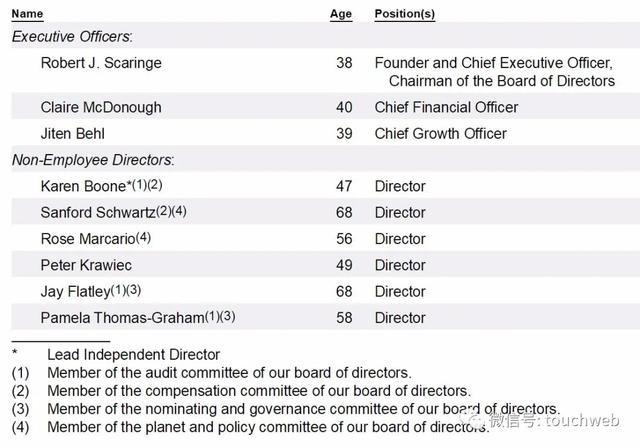
Task: Select the Non-Employee Directors section heading
Action: coord(93,160)
